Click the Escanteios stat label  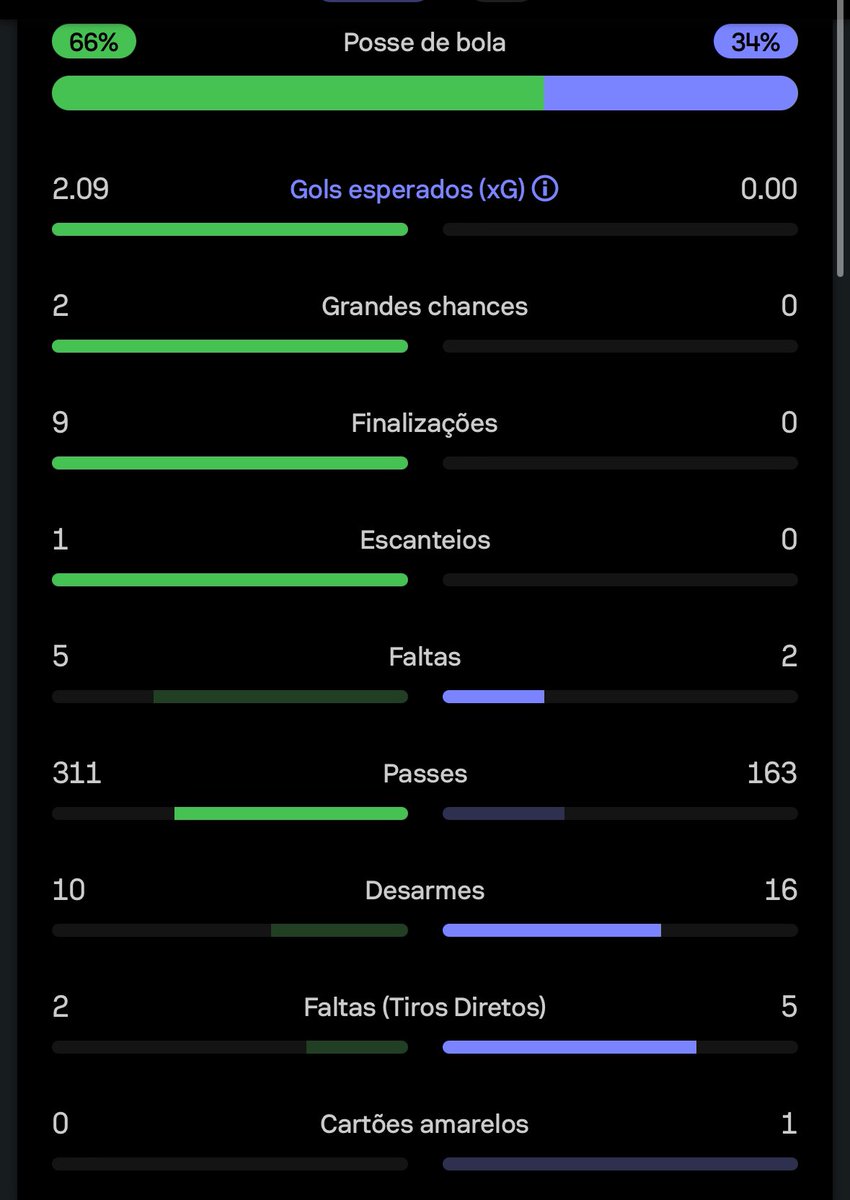(x=424, y=540)
